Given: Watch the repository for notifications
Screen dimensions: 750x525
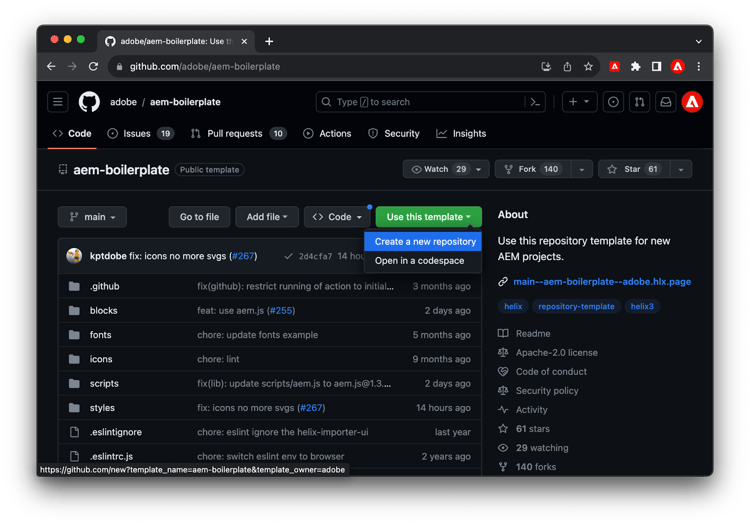Looking at the screenshot, I should click(x=438, y=170).
